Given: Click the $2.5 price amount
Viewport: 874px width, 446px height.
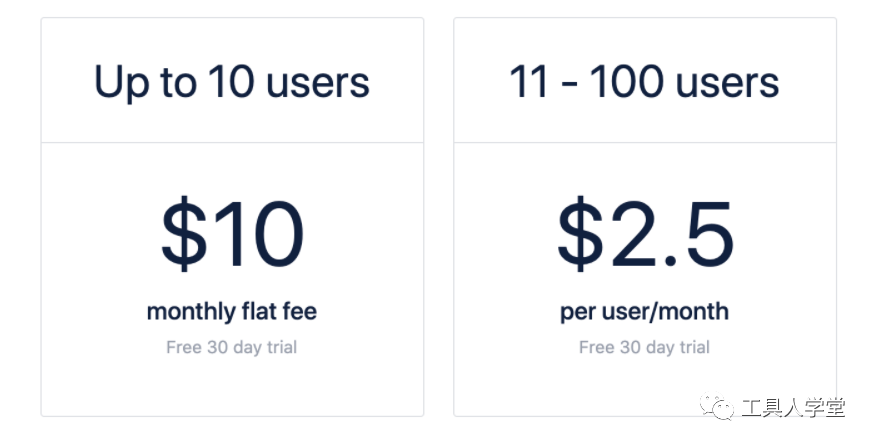Looking at the screenshot, I should tap(645, 234).
